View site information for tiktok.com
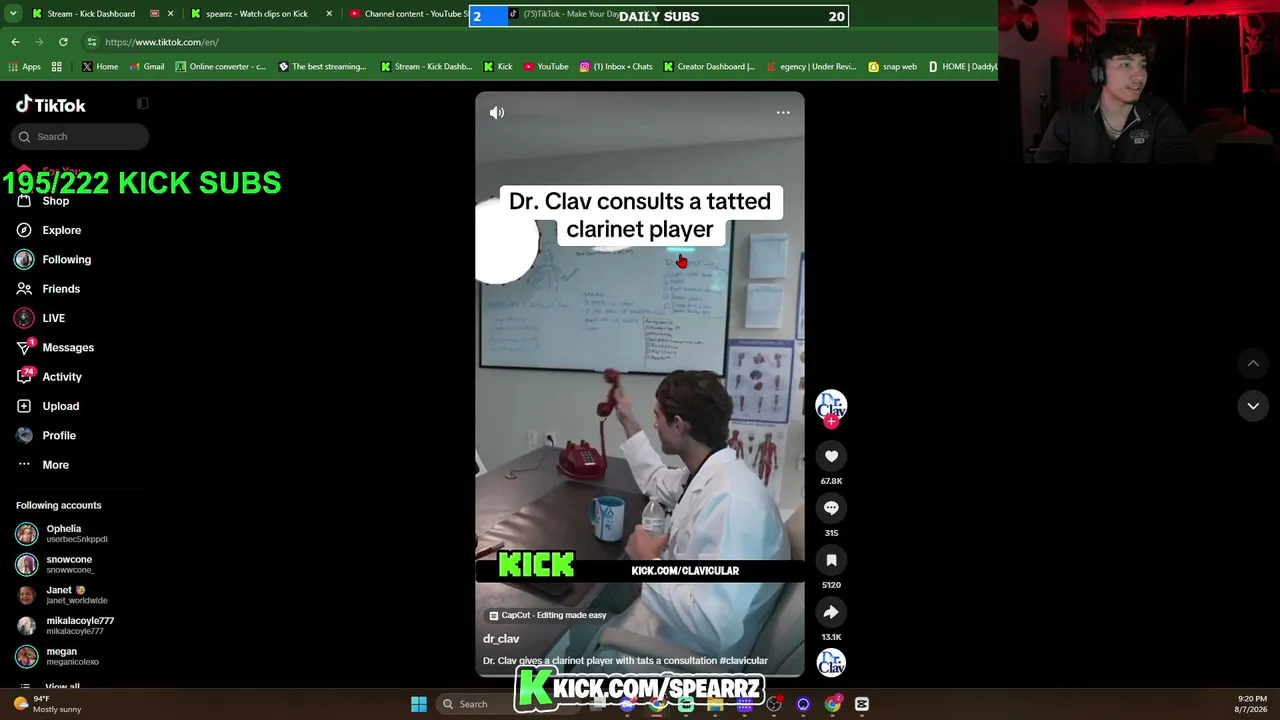1280x720 pixels. pyautogui.click(x=92, y=42)
